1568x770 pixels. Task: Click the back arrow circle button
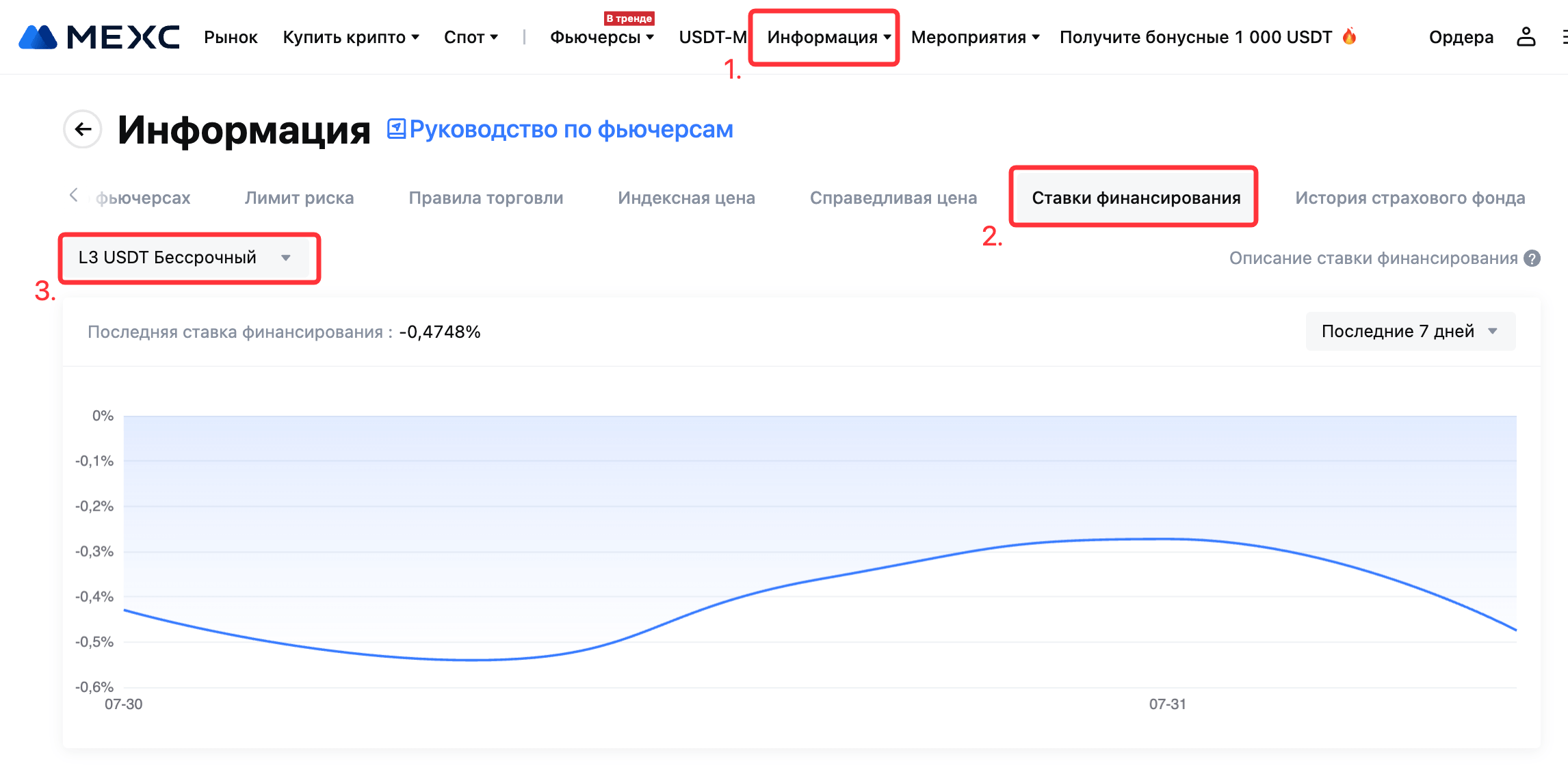point(83,129)
